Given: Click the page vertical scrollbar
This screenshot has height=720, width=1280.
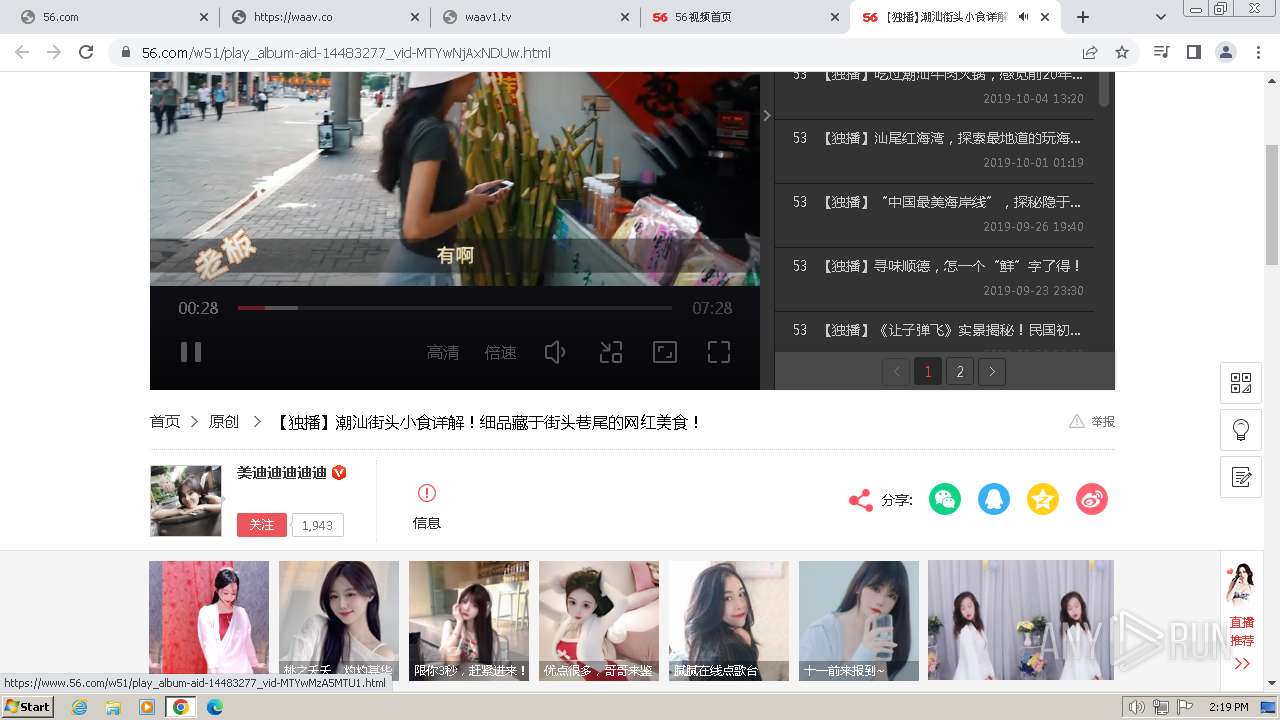Looking at the screenshot, I should click(x=1272, y=205).
